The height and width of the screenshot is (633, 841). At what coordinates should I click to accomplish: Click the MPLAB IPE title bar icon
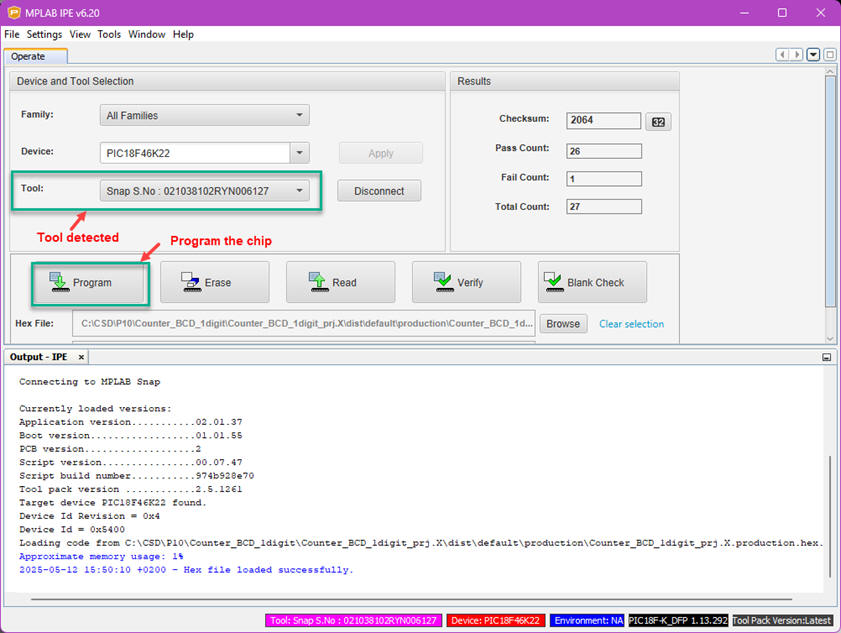click(x=14, y=12)
